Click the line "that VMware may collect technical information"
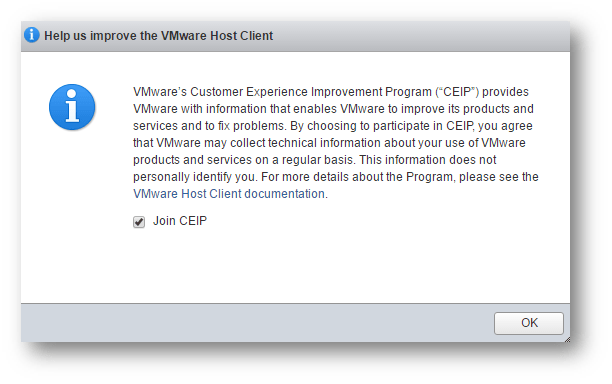 point(329,143)
